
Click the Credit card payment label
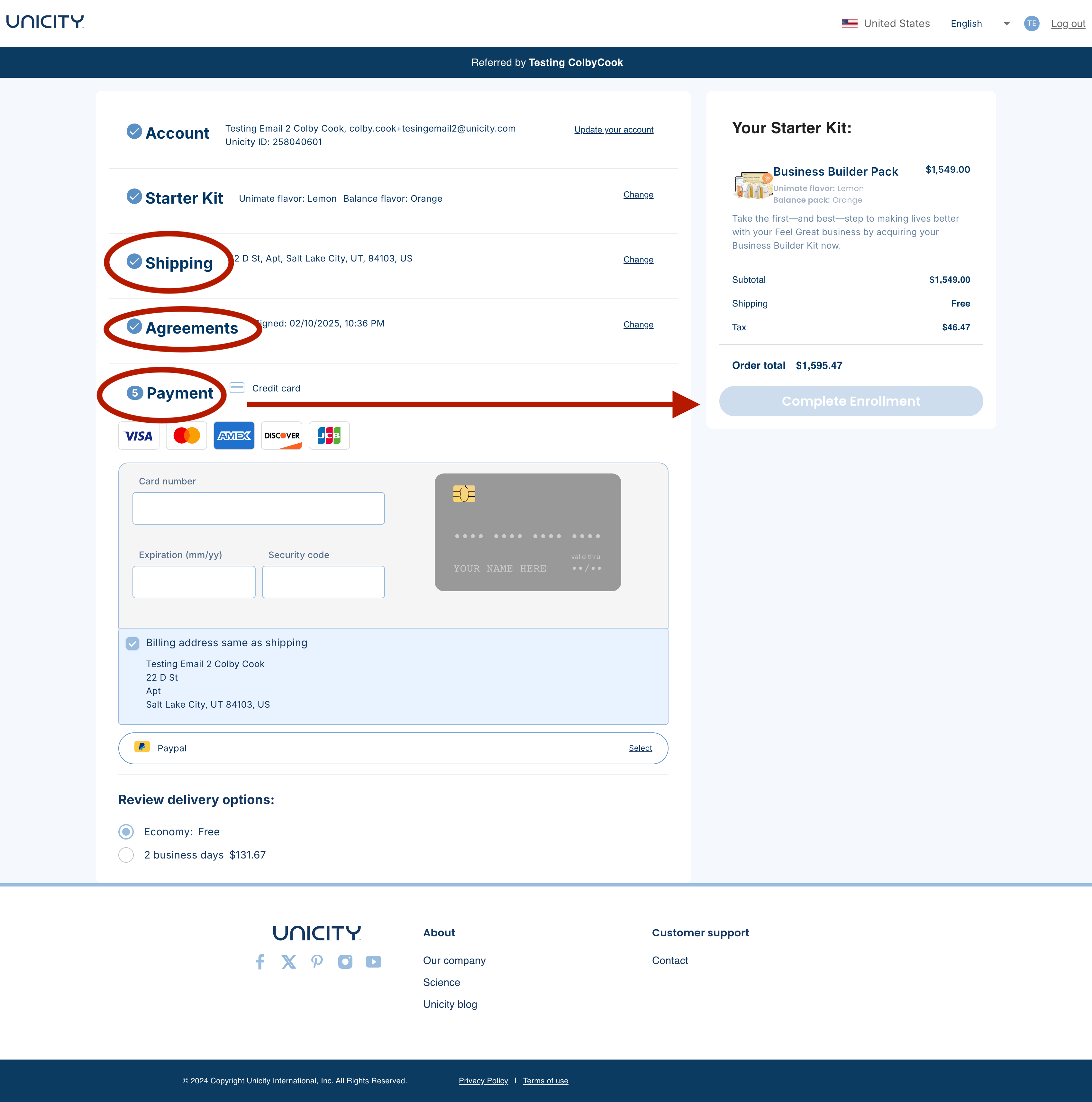(x=276, y=389)
